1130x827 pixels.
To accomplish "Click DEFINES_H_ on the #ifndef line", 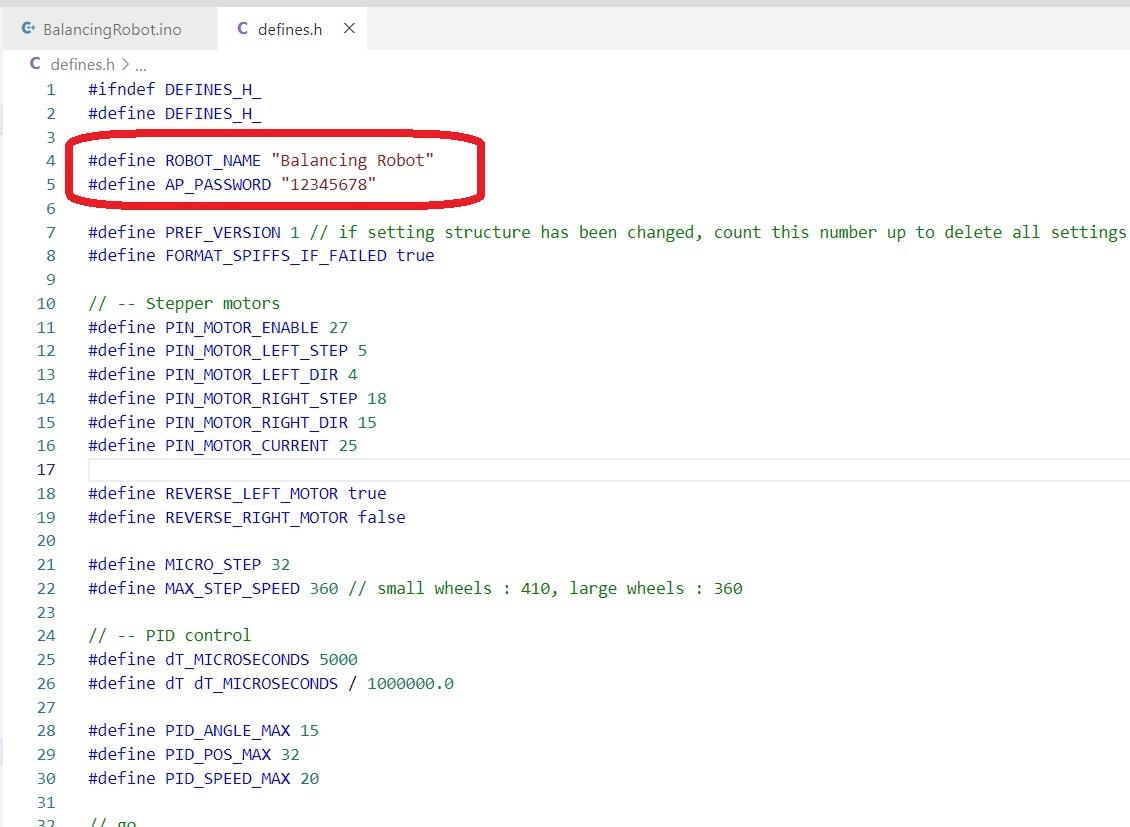I will (x=213, y=89).
